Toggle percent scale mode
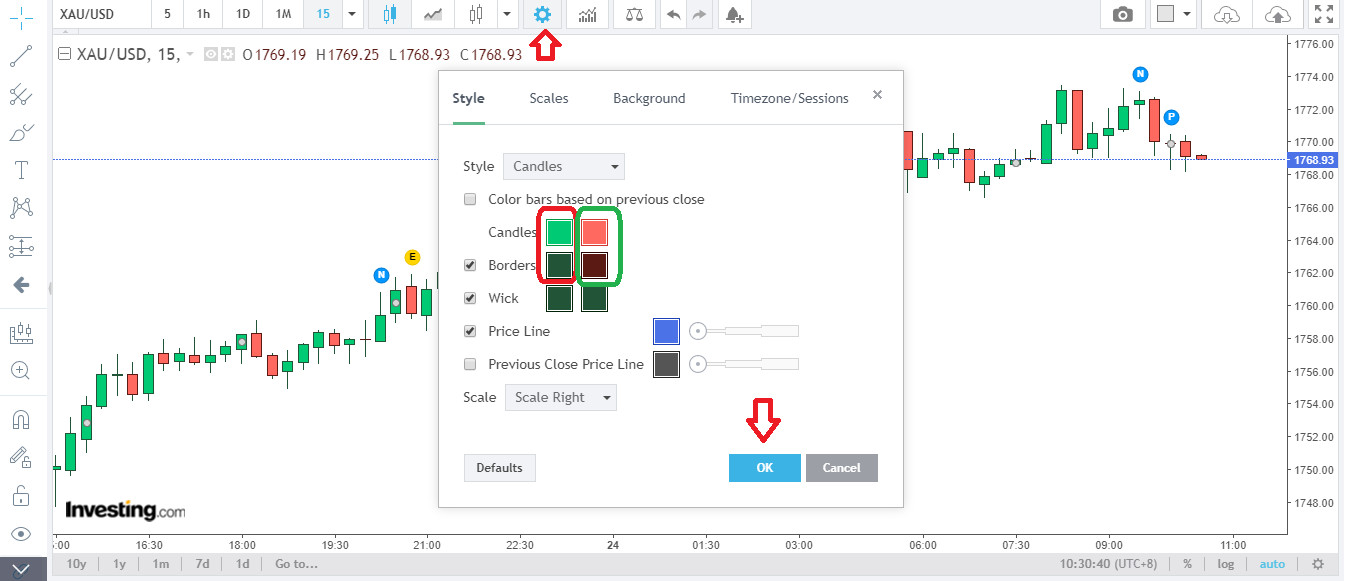The height and width of the screenshot is (581, 1361). pyautogui.click(x=1187, y=564)
